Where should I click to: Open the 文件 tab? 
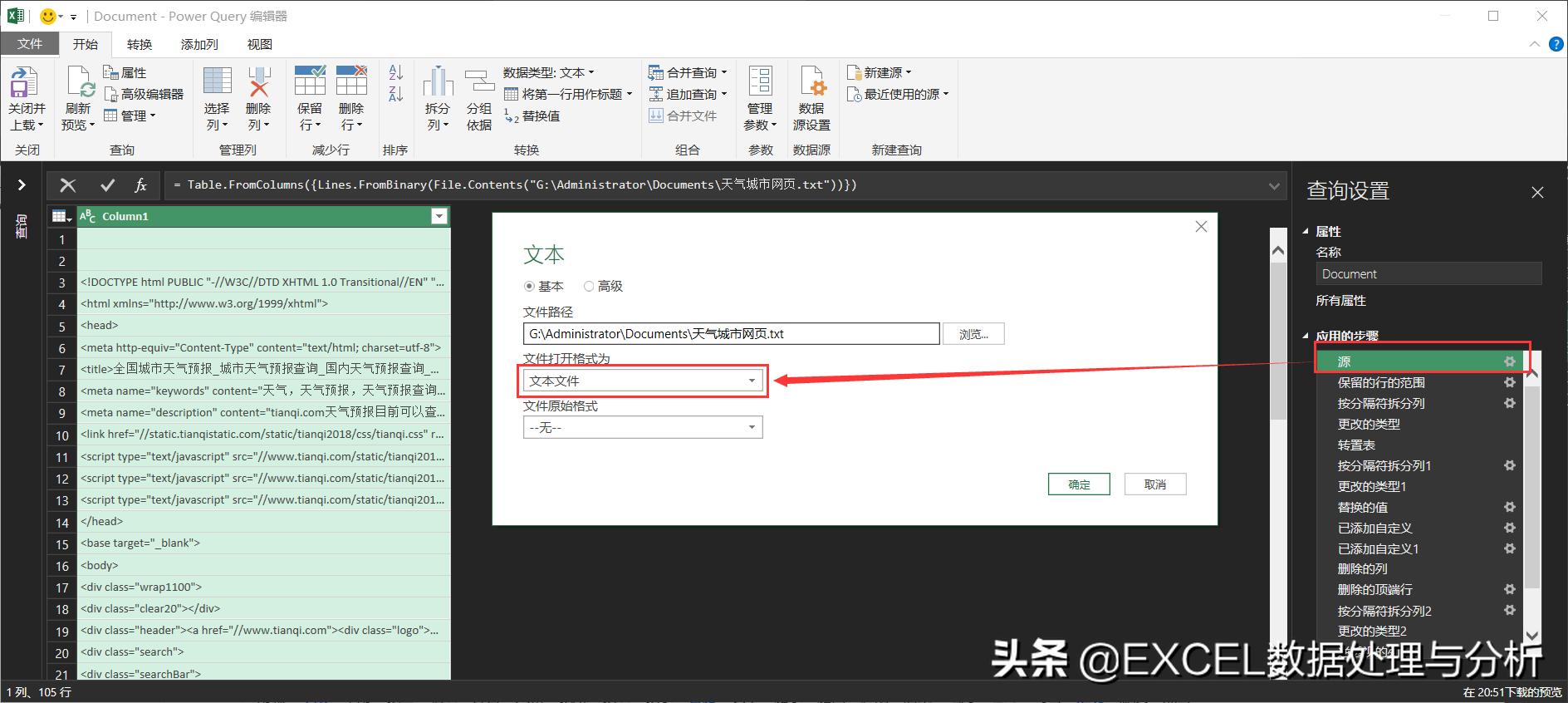(30, 44)
